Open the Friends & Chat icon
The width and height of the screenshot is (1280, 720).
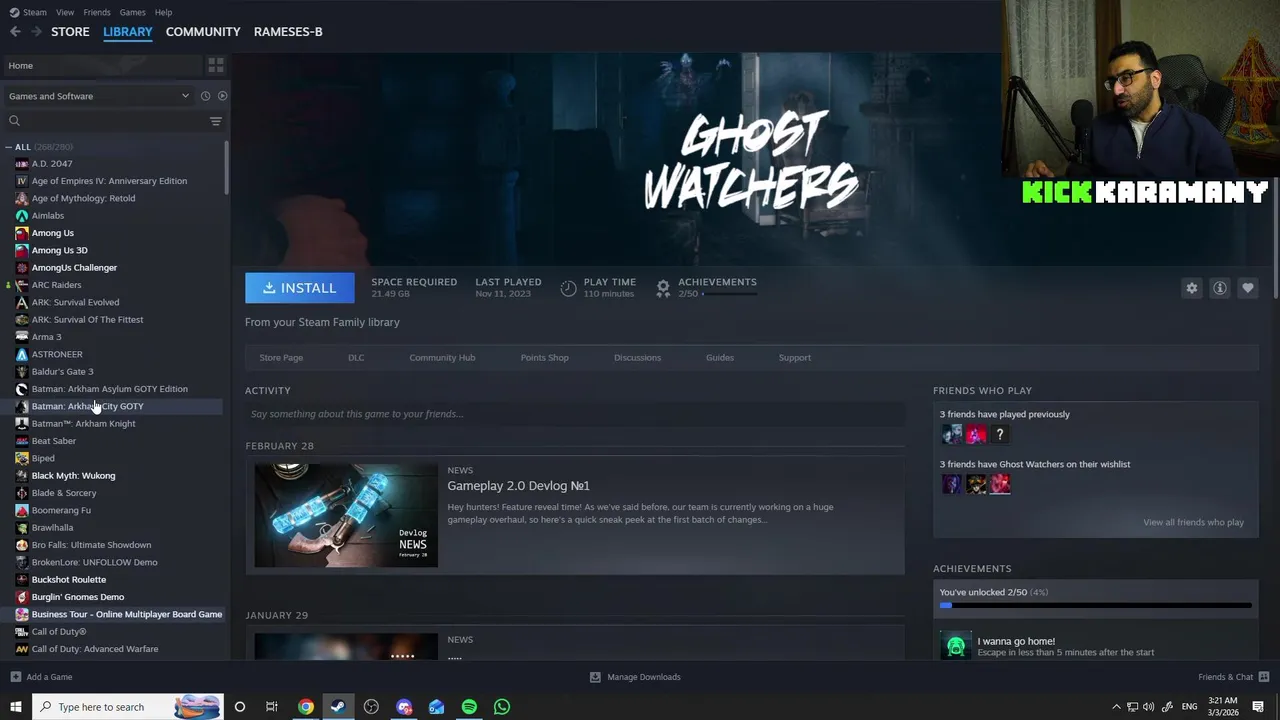point(1264,677)
